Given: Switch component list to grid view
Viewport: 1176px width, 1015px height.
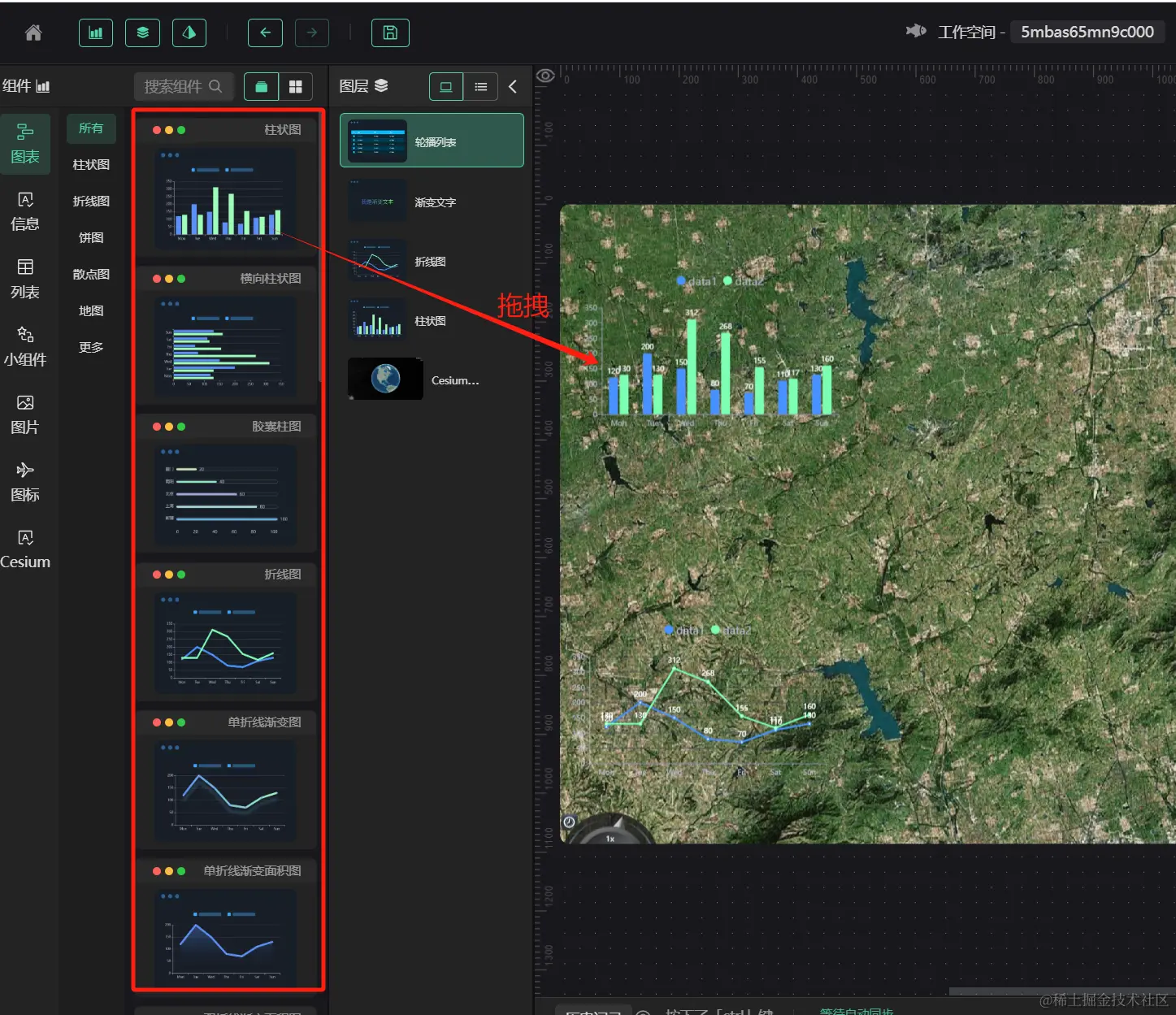Looking at the screenshot, I should (x=296, y=86).
